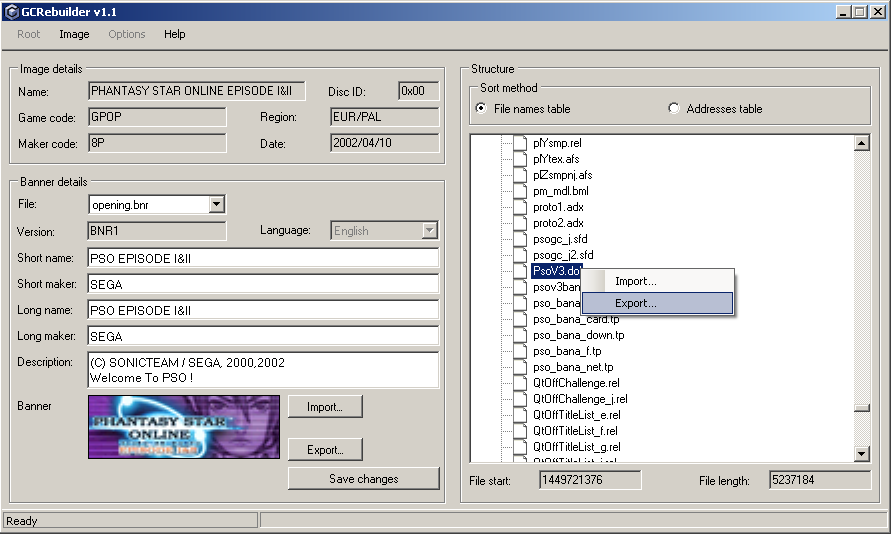Click the Phantasy Star Online banner image

[x=184, y=427]
